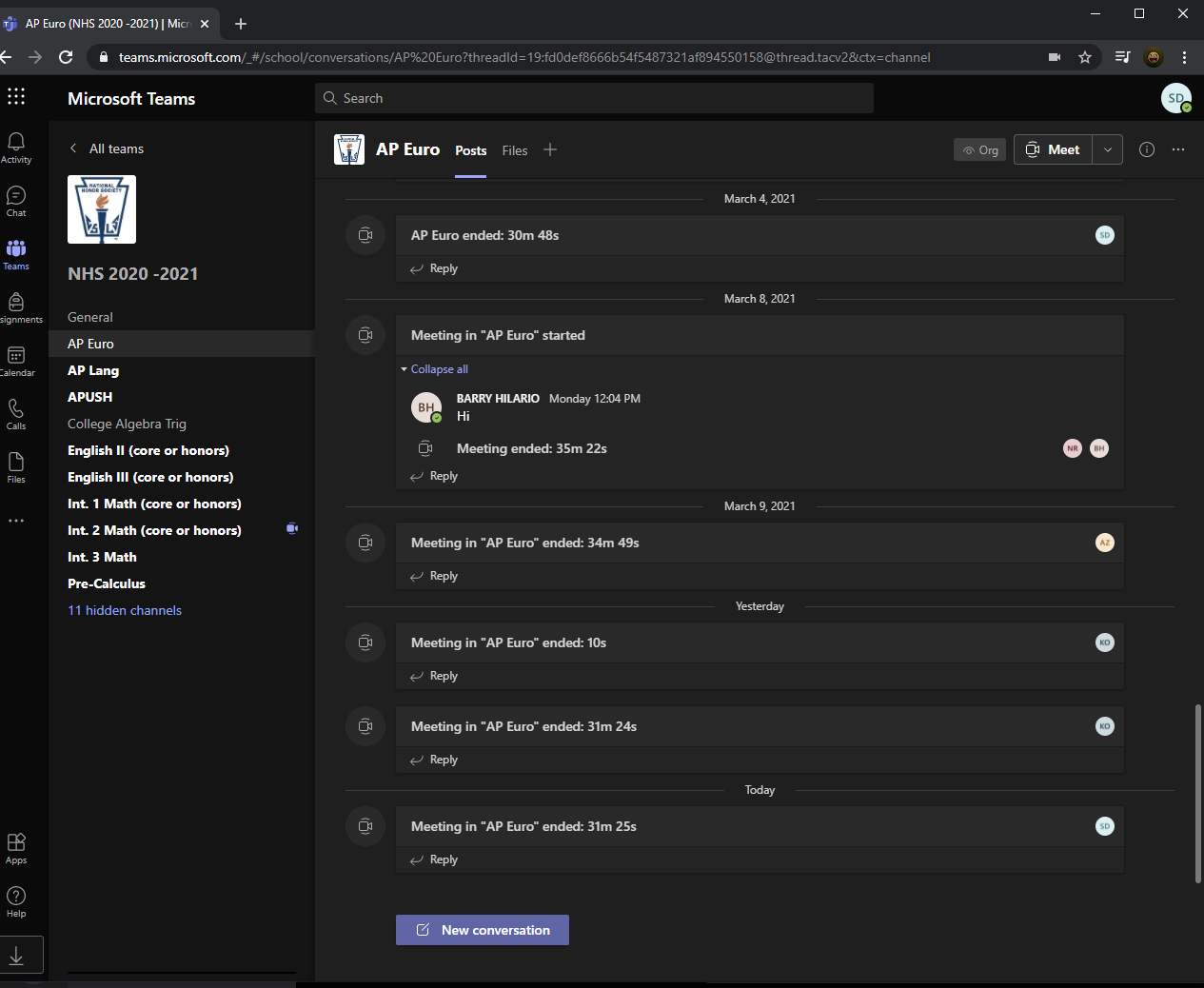1204x988 pixels.
Task: Click the conversation vertical scrollbar
Action: pos(1197,793)
